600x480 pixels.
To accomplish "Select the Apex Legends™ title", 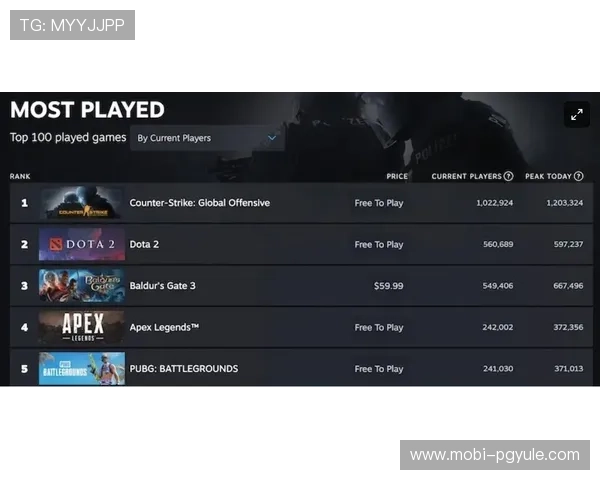I will (x=164, y=327).
